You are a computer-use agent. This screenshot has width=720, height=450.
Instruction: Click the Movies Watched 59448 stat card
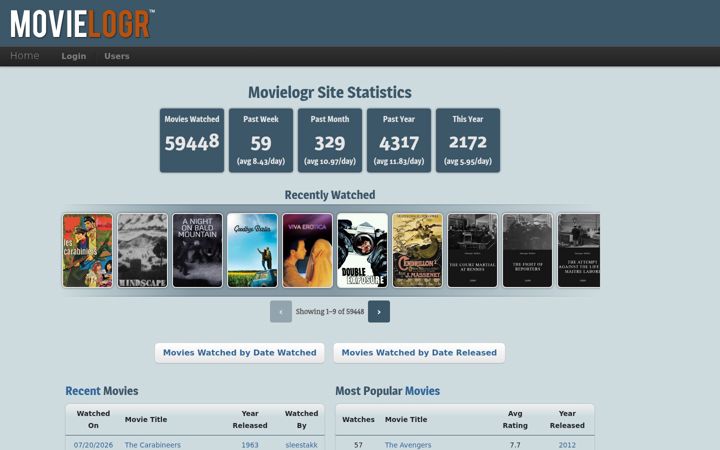[x=192, y=141]
